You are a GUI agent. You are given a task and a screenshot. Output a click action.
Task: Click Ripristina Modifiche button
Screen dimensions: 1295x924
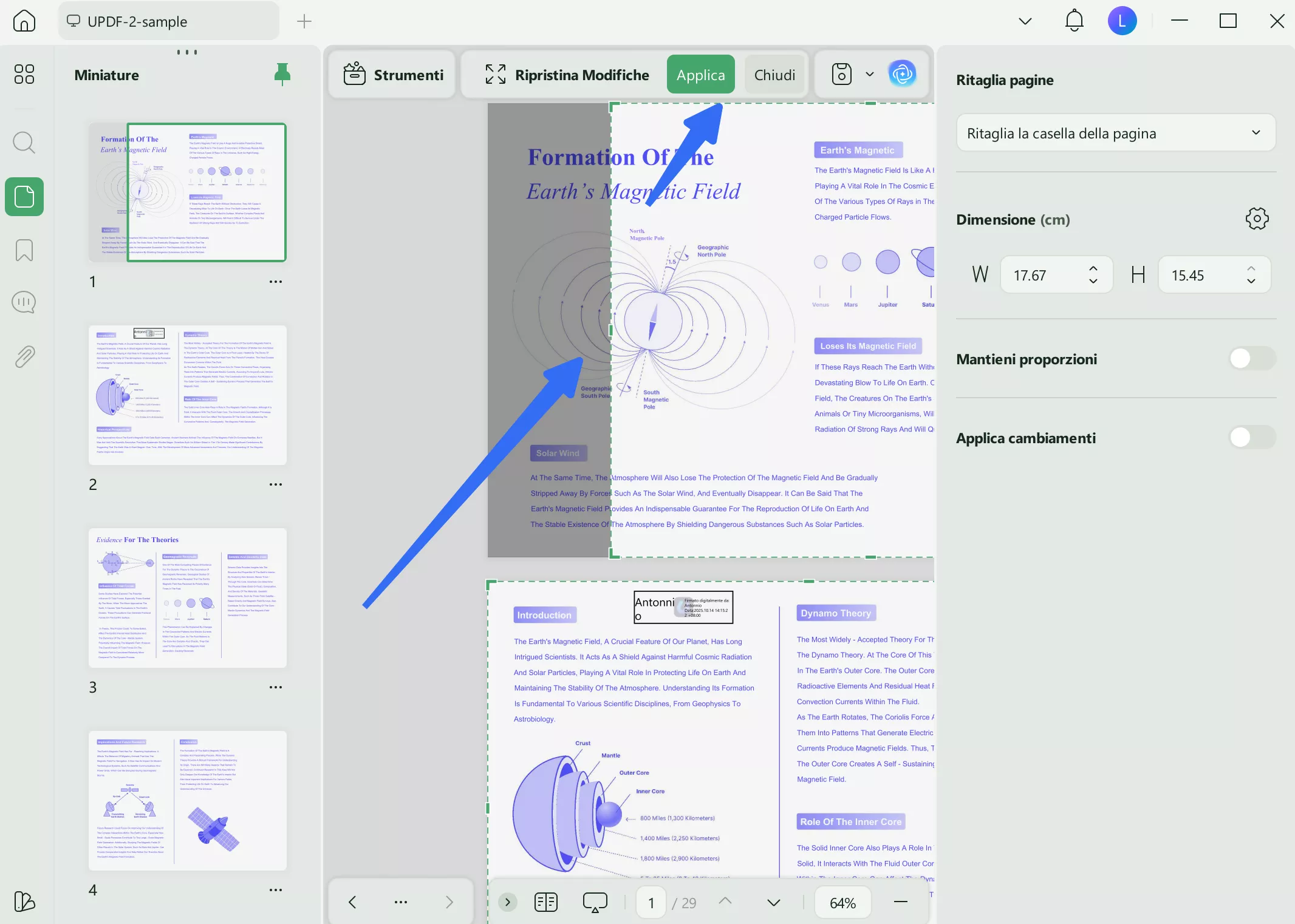point(567,75)
